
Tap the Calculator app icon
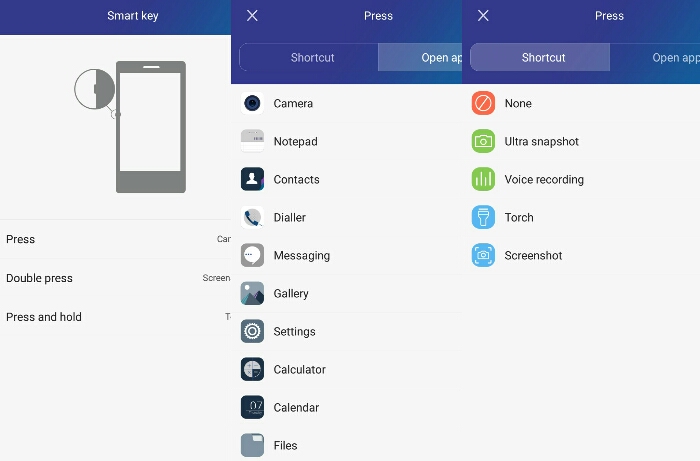pyautogui.click(x=252, y=369)
